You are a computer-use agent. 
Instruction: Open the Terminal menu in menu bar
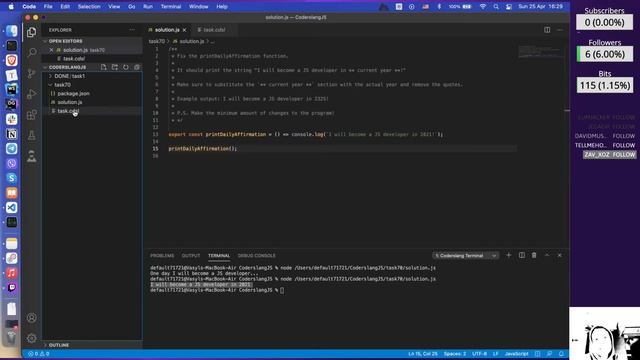[171, 7]
